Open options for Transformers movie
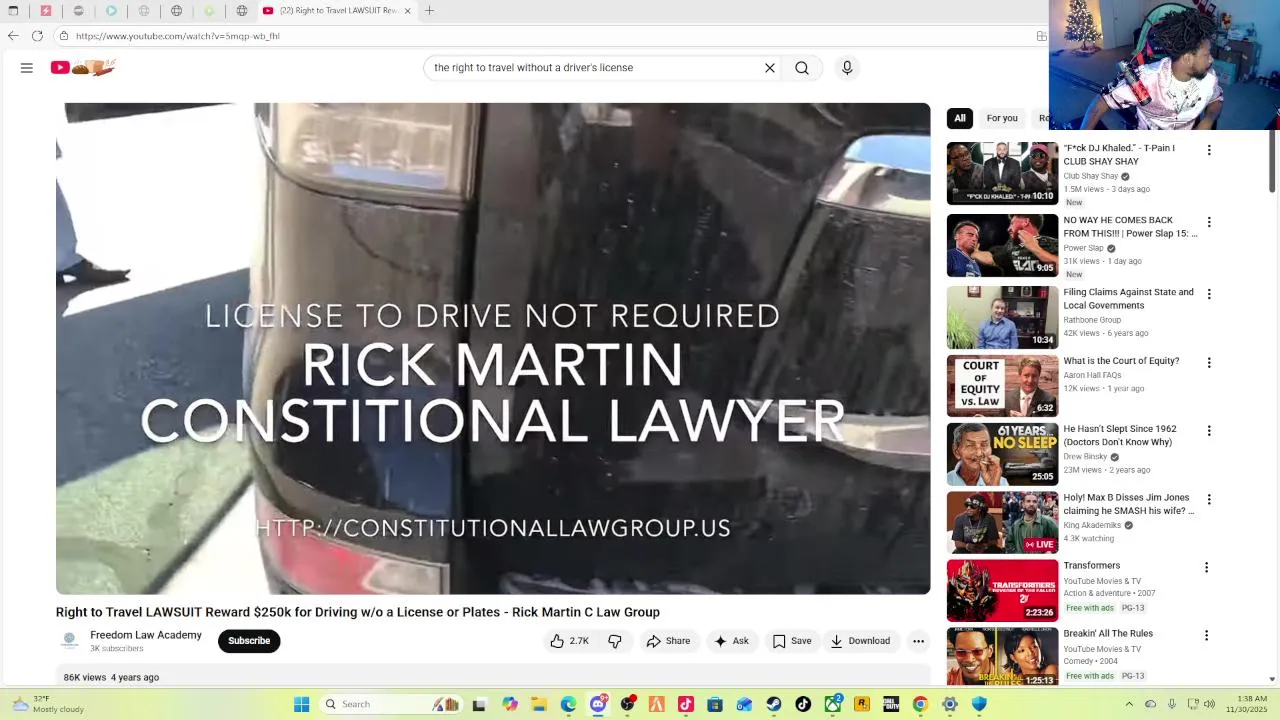 [x=1206, y=567]
